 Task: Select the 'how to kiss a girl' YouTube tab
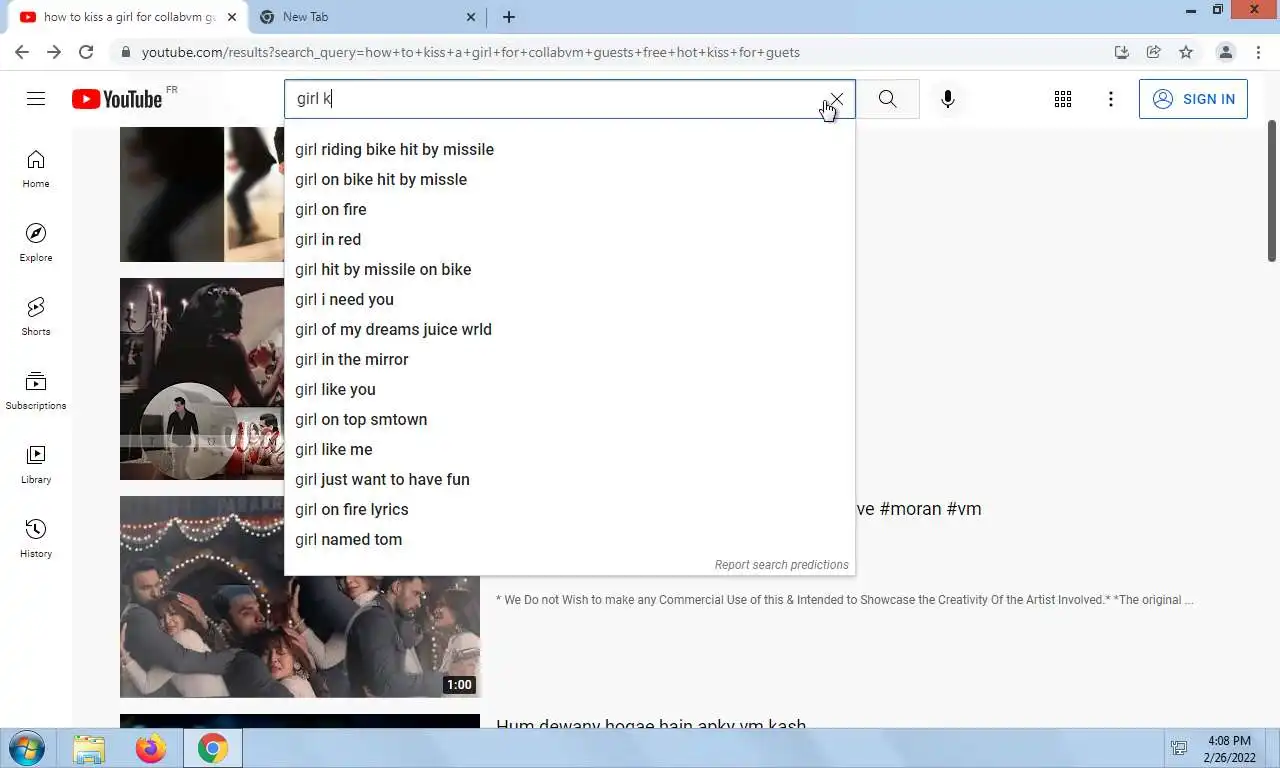point(128,17)
